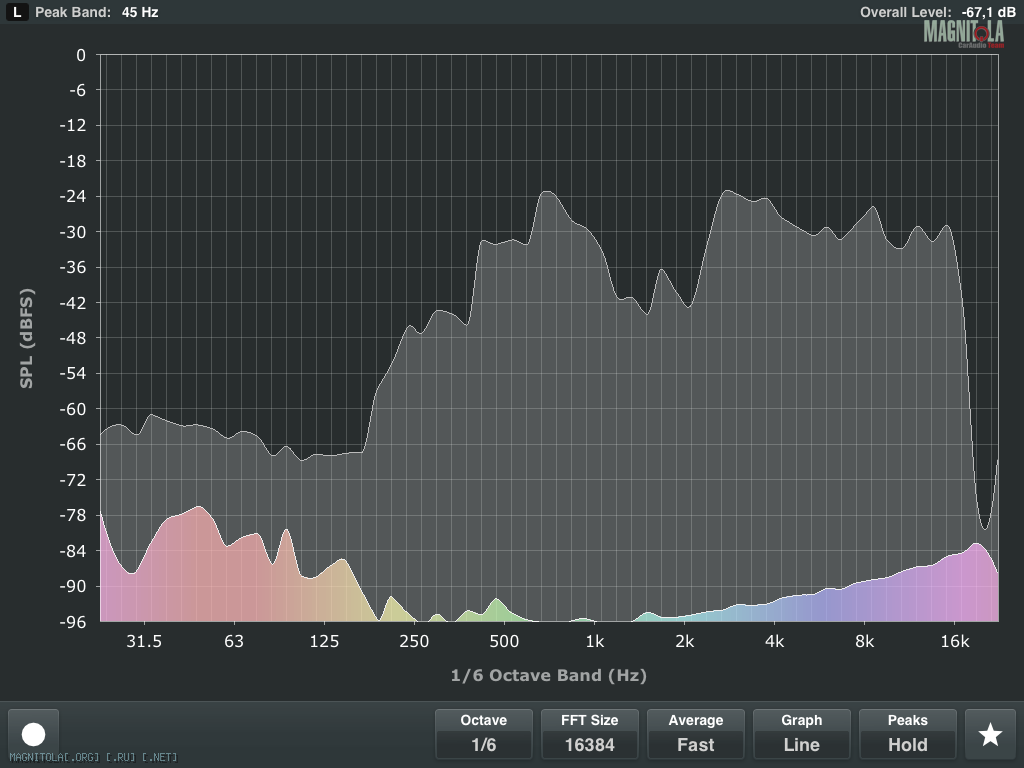The image size is (1024, 768).
Task: Select the 16k frequency axis label
Action: click(954, 641)
